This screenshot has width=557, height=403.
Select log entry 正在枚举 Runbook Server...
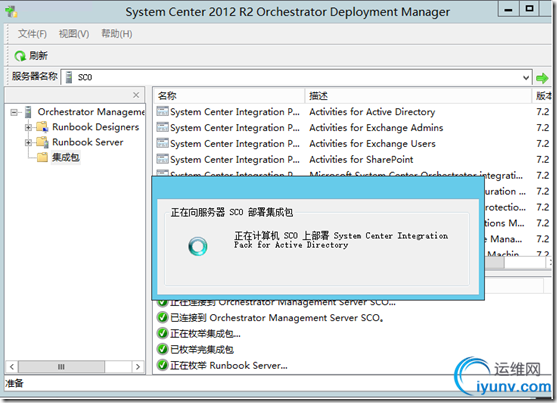[x=229, y=365]
